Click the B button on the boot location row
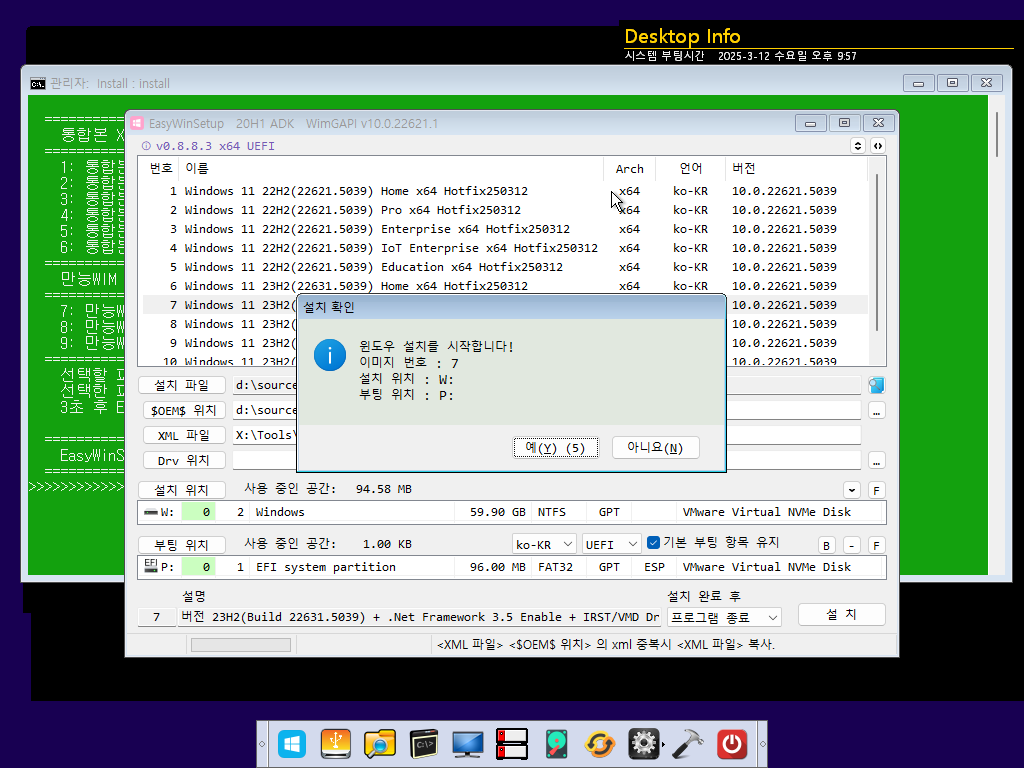 click(826, 545)
